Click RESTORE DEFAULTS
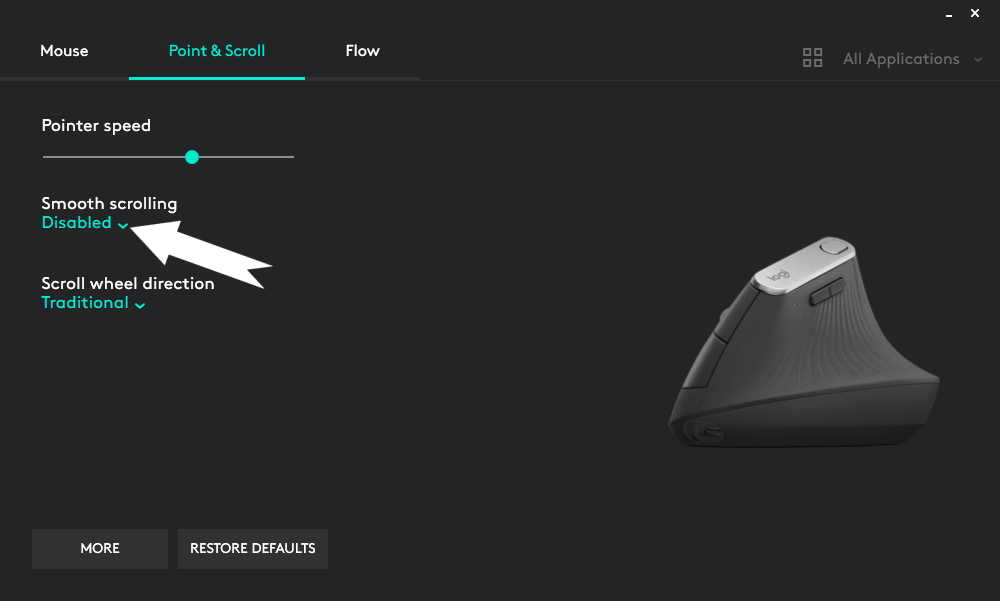 click(253, 549)
